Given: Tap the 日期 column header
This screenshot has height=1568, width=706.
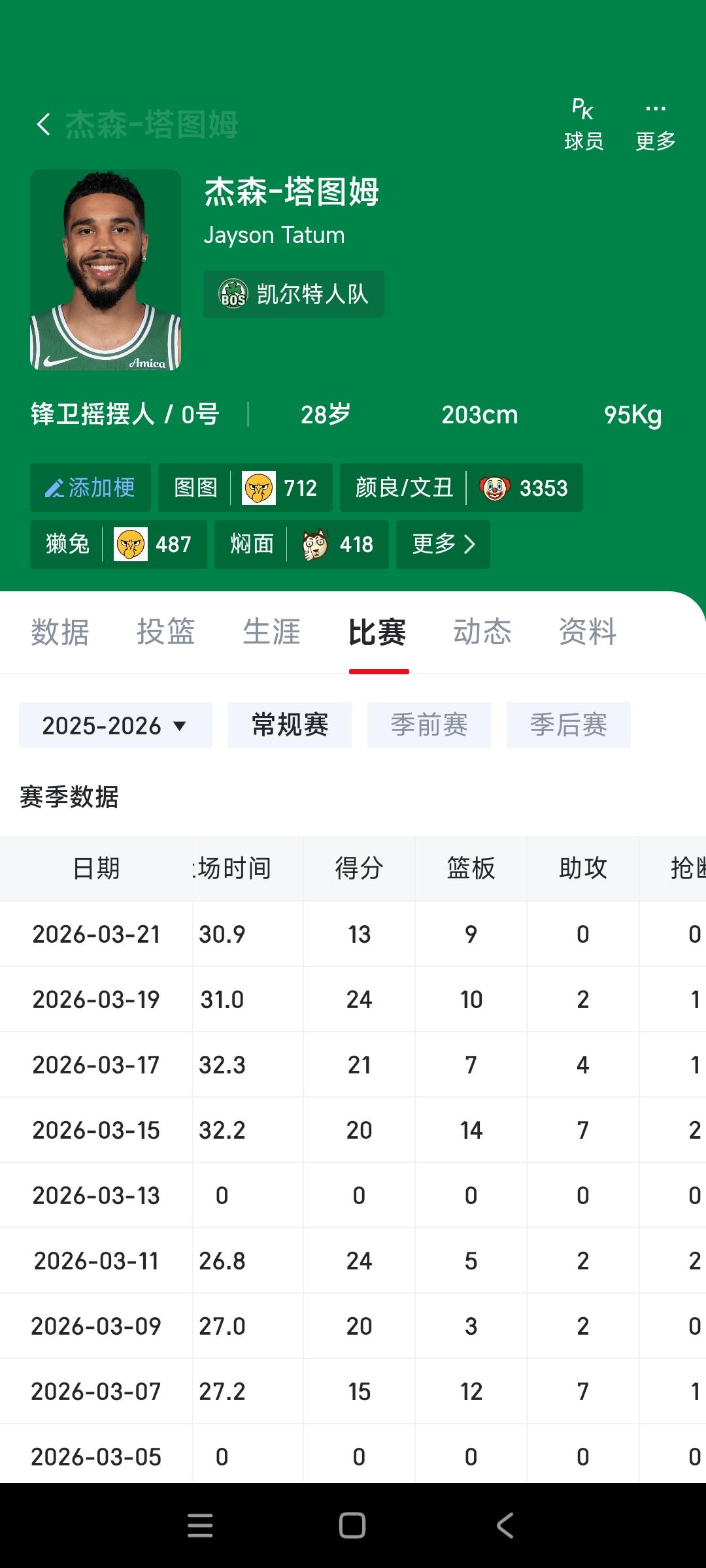Looking at the screenshot, I should coord(96,868).
